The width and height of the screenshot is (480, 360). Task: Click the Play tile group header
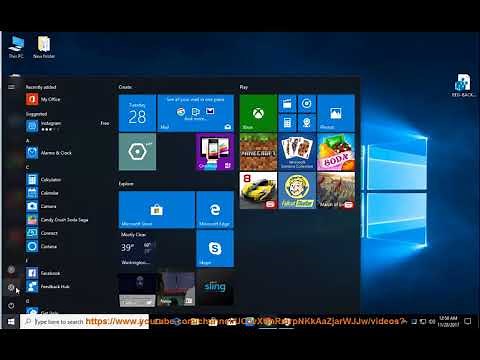pos(244,87)
